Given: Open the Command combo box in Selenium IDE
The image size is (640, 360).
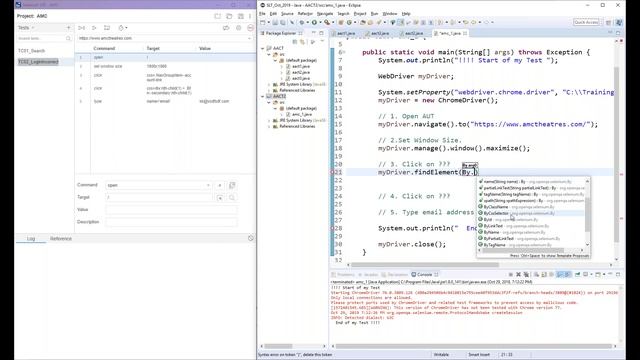Looking at the screenshot, I should 159,185.
